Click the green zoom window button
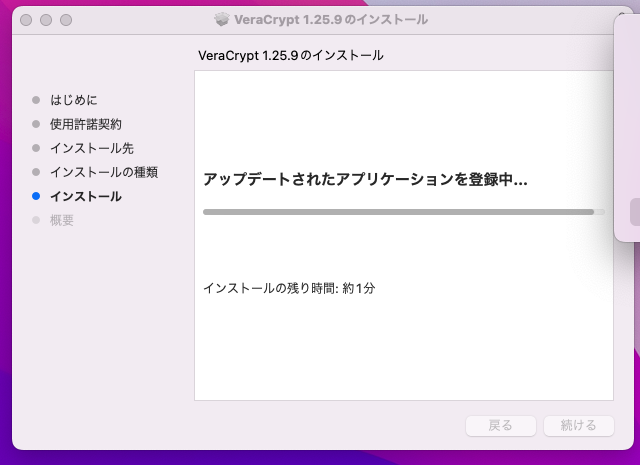 pos(67,20)
